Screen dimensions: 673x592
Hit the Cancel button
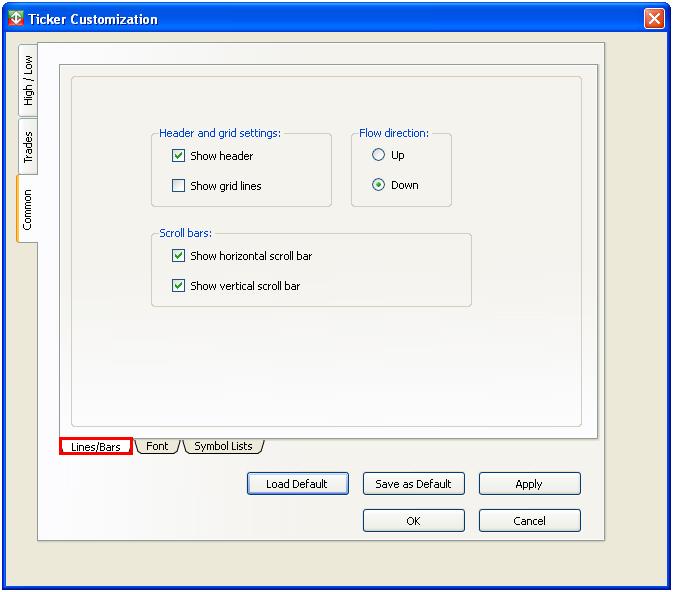[529, 521]
